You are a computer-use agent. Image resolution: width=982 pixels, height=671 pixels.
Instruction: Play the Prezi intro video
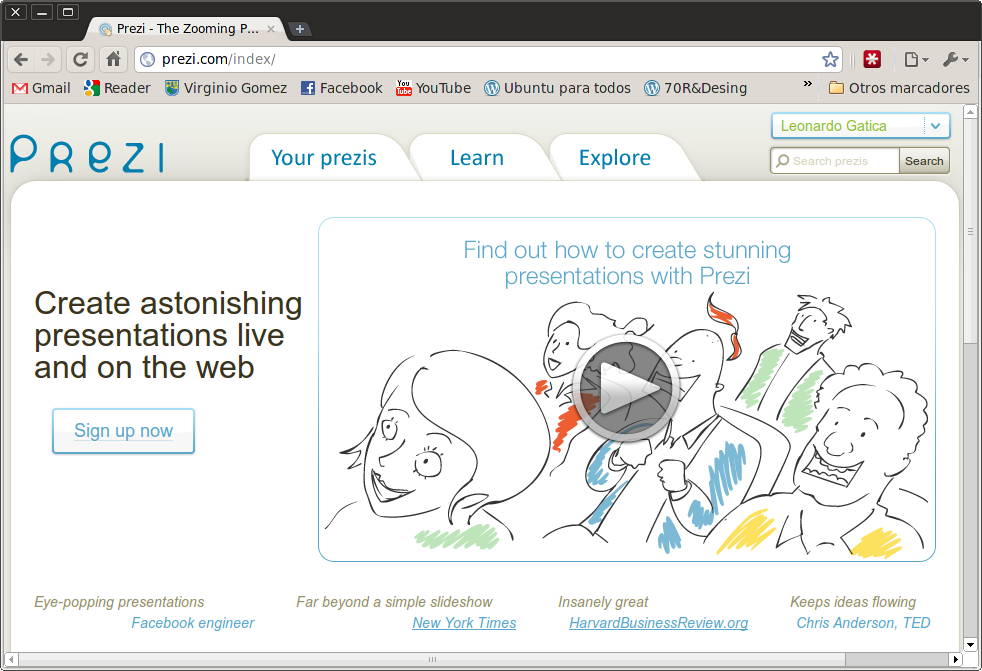click(626, 388)
